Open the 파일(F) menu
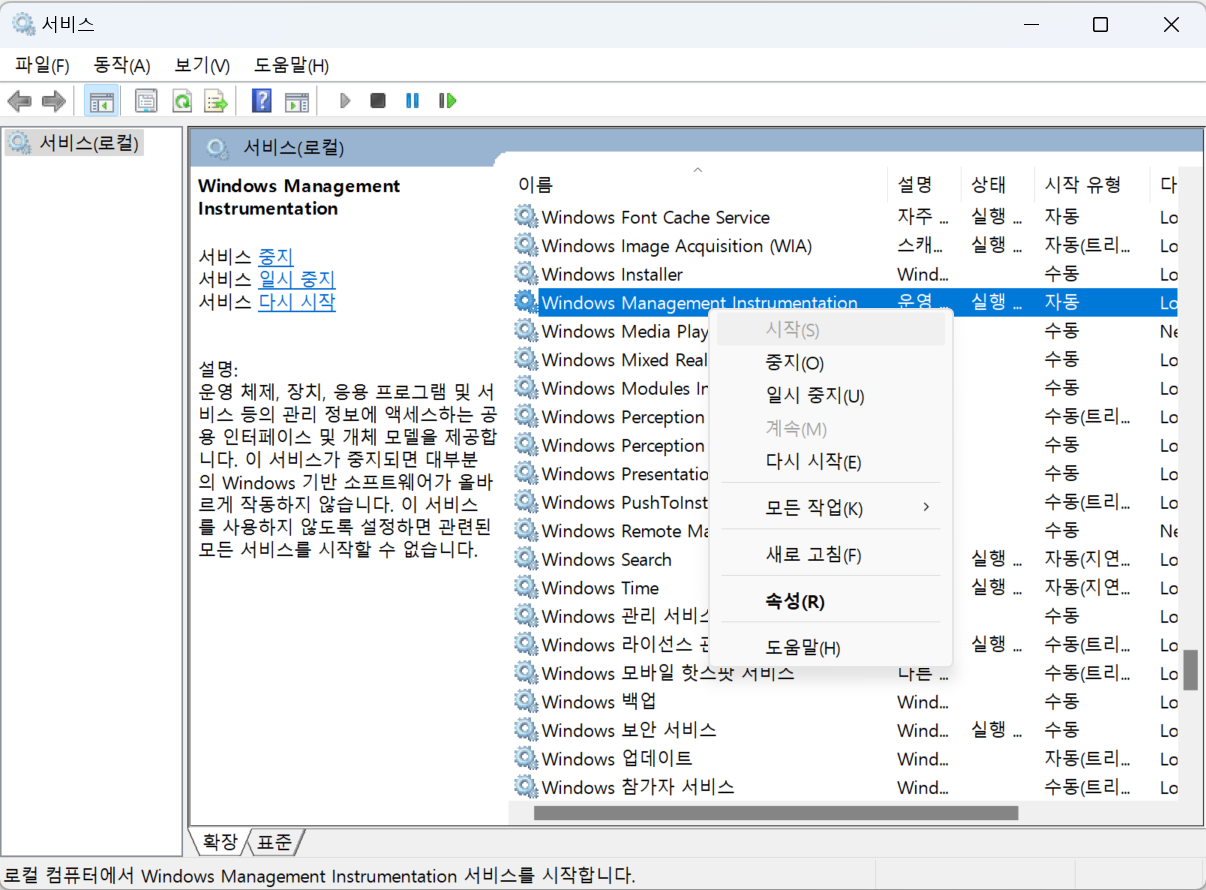The image size is (1206, 890). pyautogui.click(x=43, y=66)
